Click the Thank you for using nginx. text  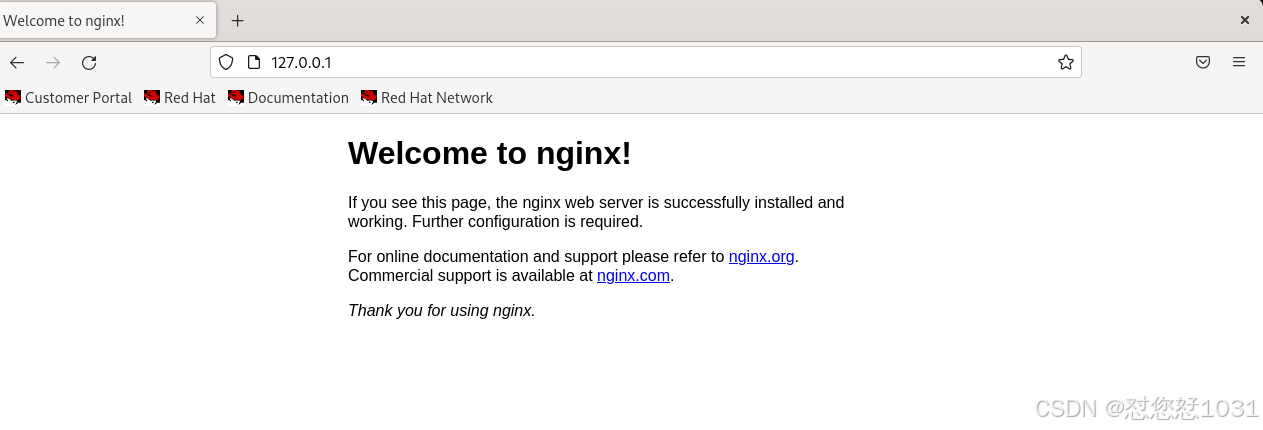442,310
